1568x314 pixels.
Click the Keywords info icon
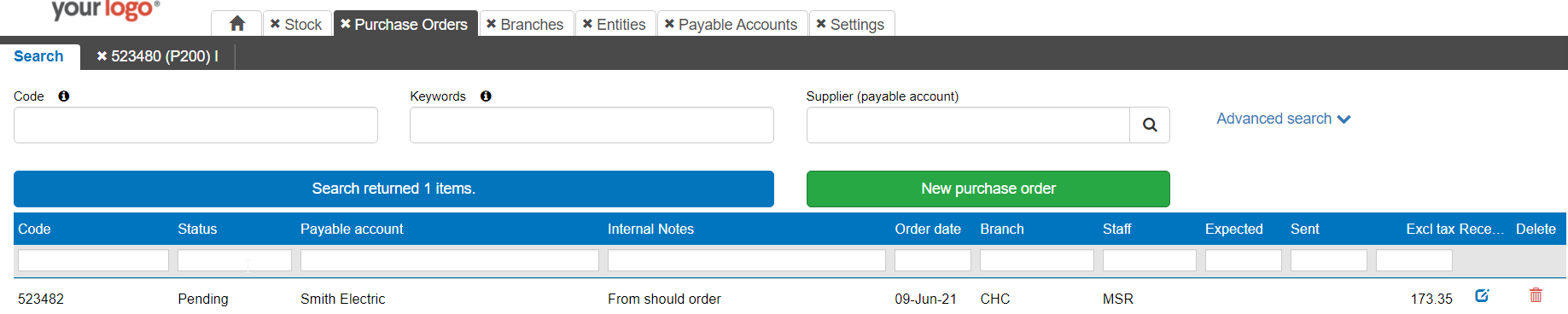(486, 96)
